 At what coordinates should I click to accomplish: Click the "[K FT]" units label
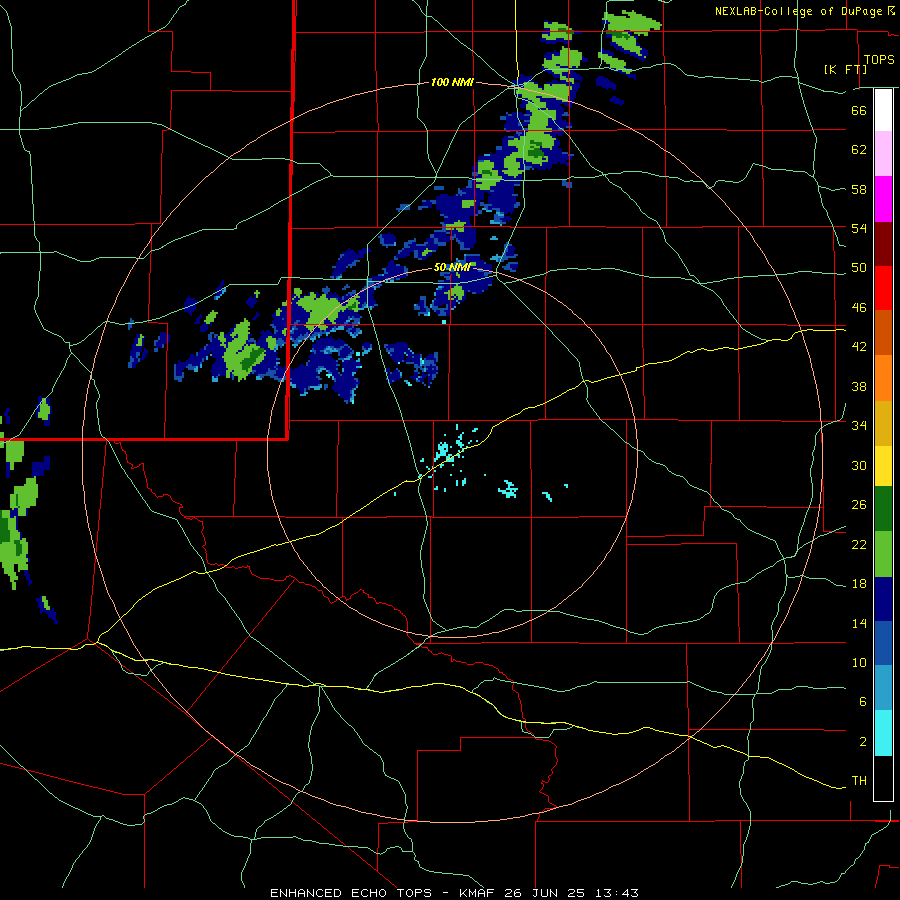(x=845, y=70)
